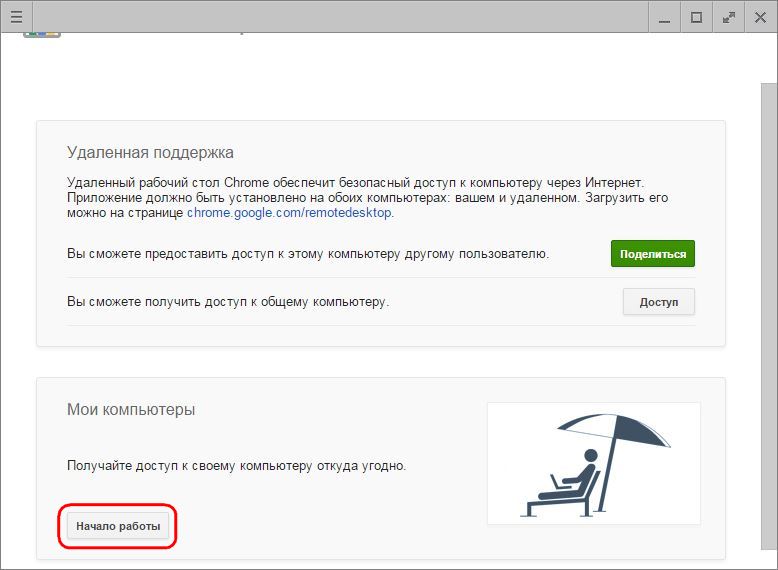Click the Удаленная поддержка heading
The width and height of the screenshot is (778, 570).
(x=150, y=152)
